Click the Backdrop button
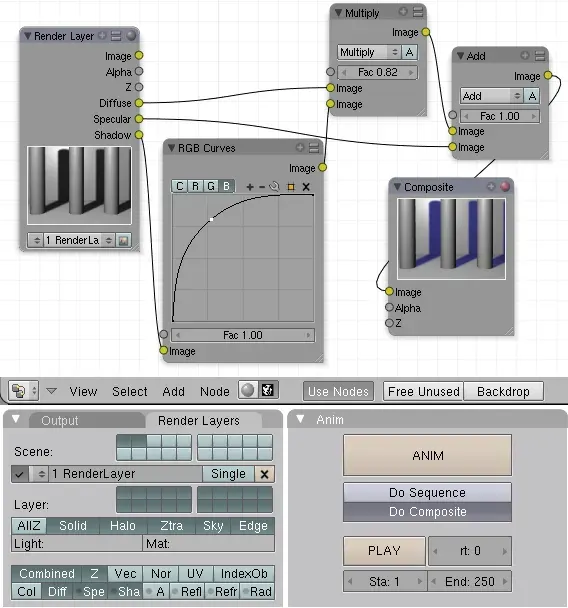This screenshot has height=608, width=568. tap(503, 392)
